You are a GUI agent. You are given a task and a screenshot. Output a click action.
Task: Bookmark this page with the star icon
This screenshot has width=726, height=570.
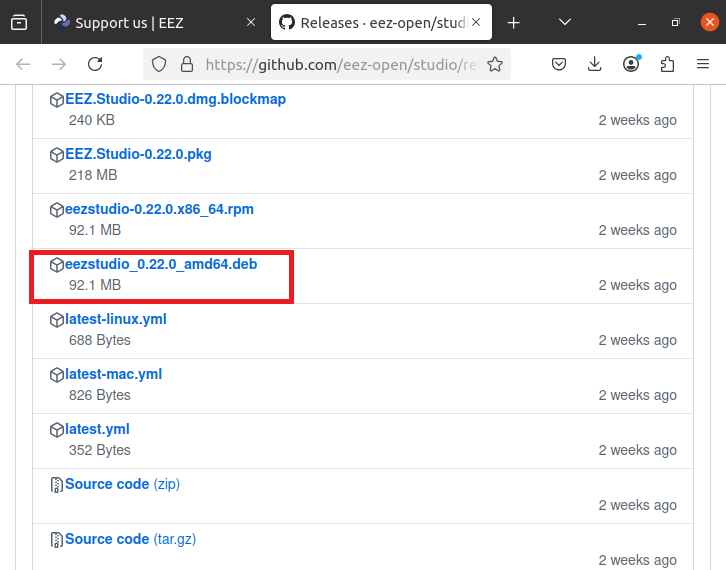(x=493, y=64)
